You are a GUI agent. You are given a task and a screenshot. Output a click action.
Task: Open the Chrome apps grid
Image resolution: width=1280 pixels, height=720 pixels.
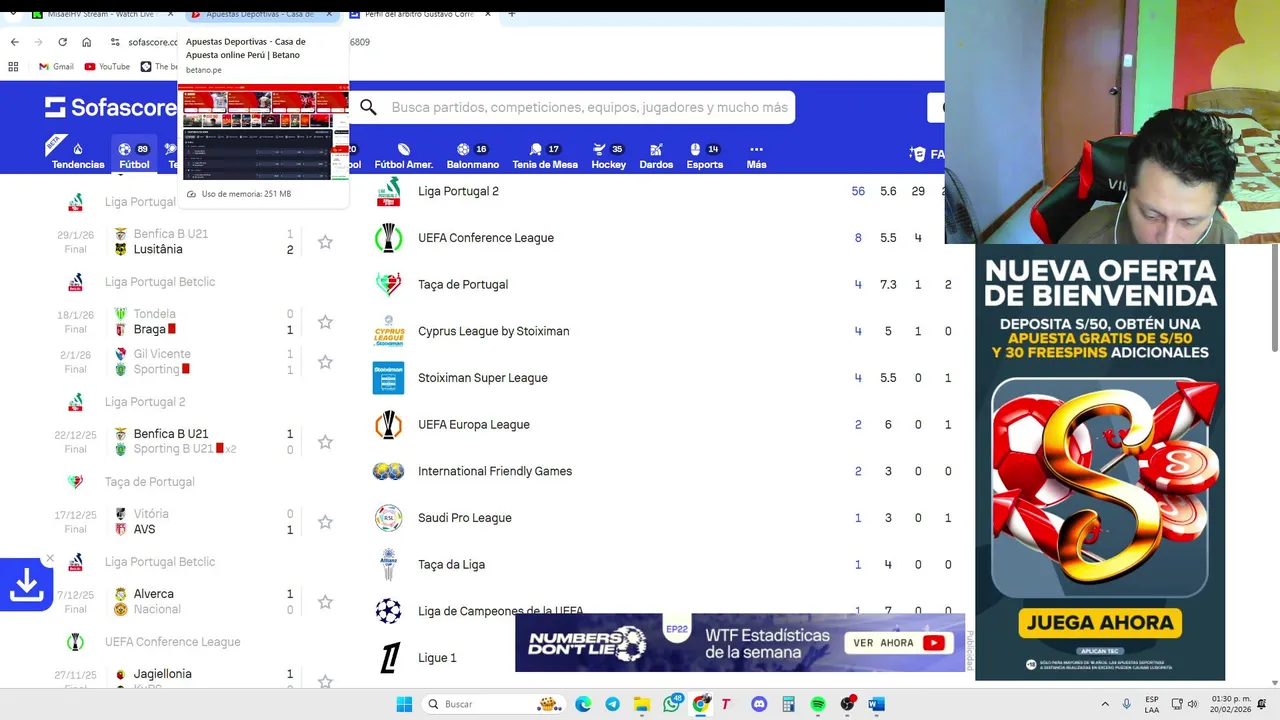13,66
